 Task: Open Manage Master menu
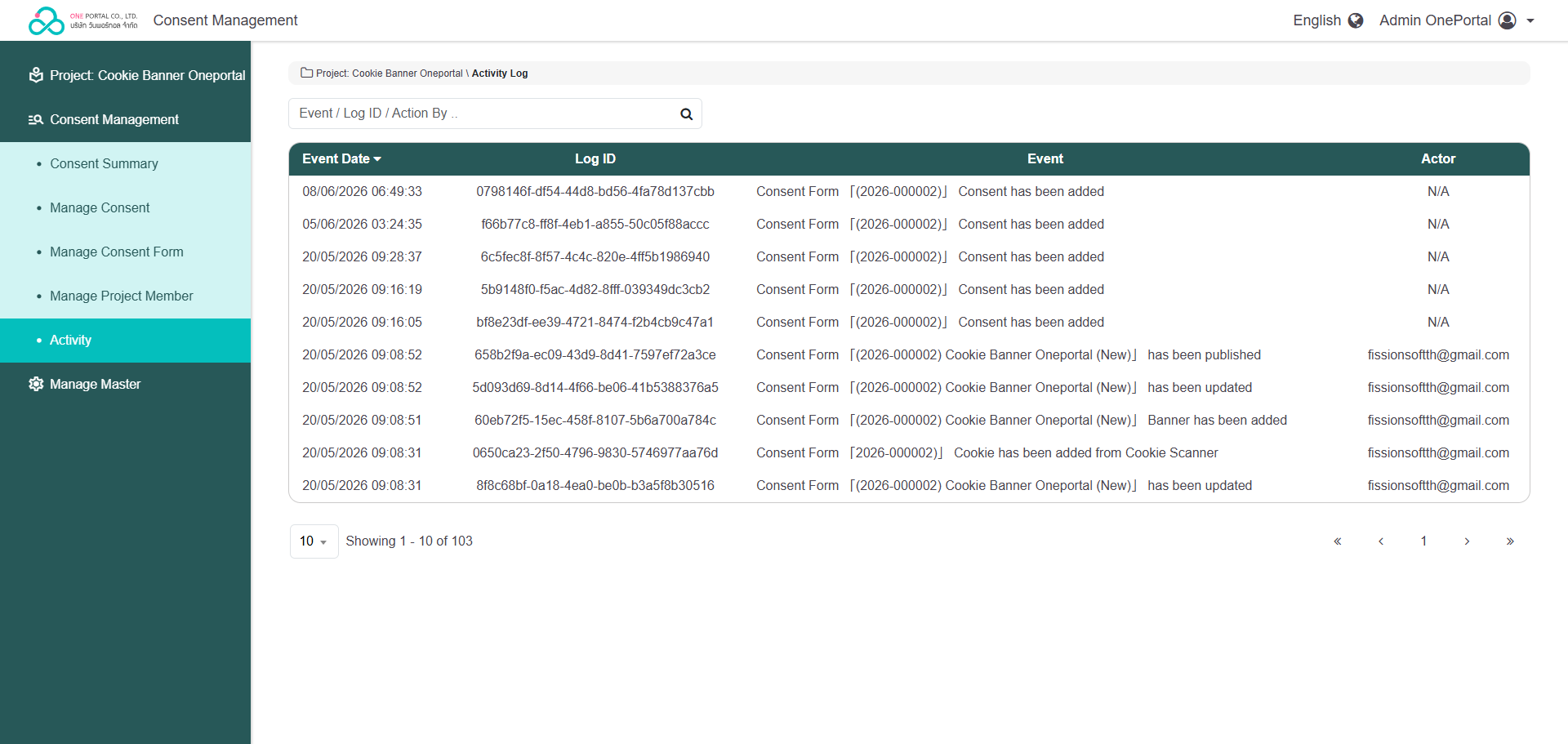coord(125,384)
